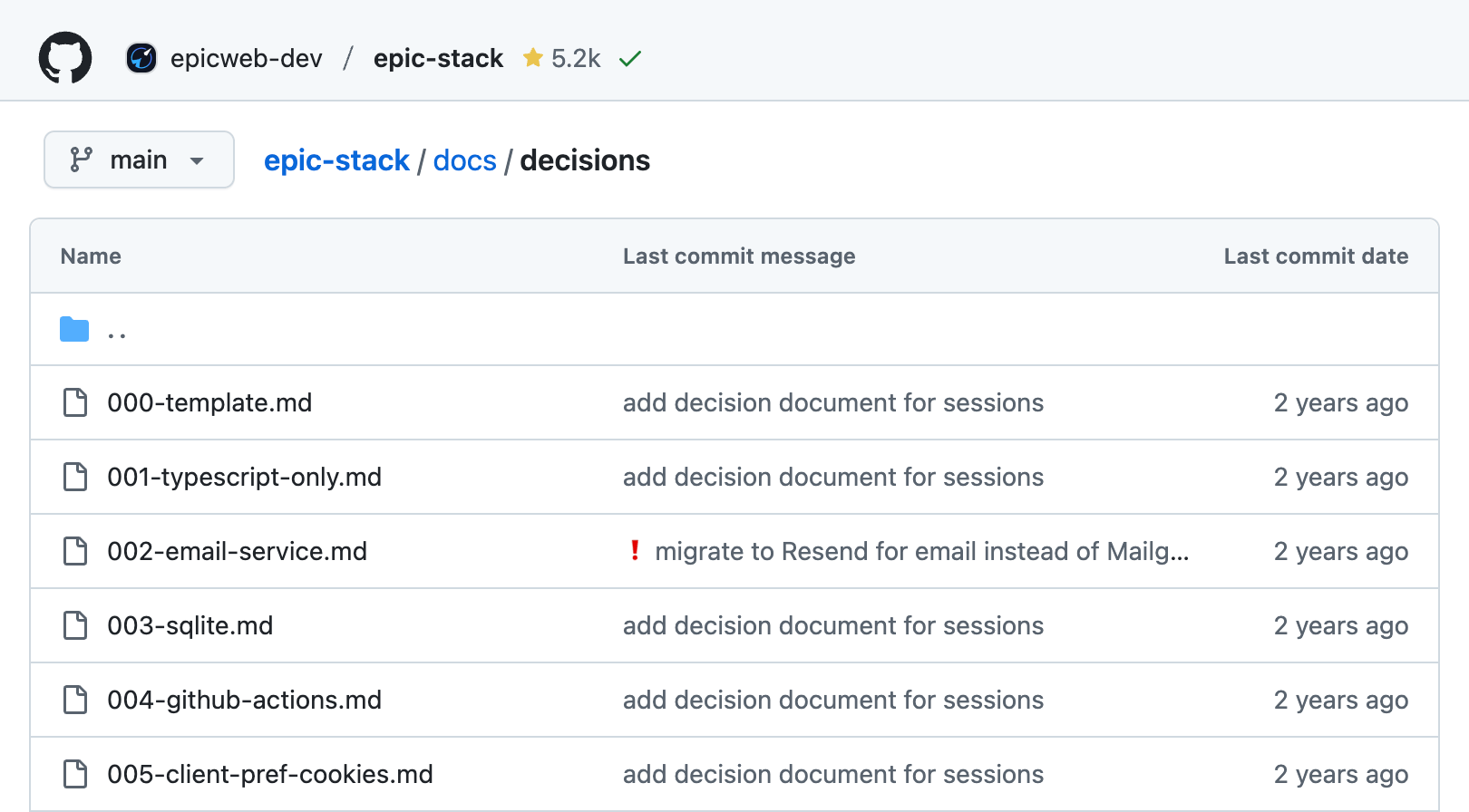The image size is (1469, 812).
Task: Open the epic-stack repository header link
Action: 438,58
